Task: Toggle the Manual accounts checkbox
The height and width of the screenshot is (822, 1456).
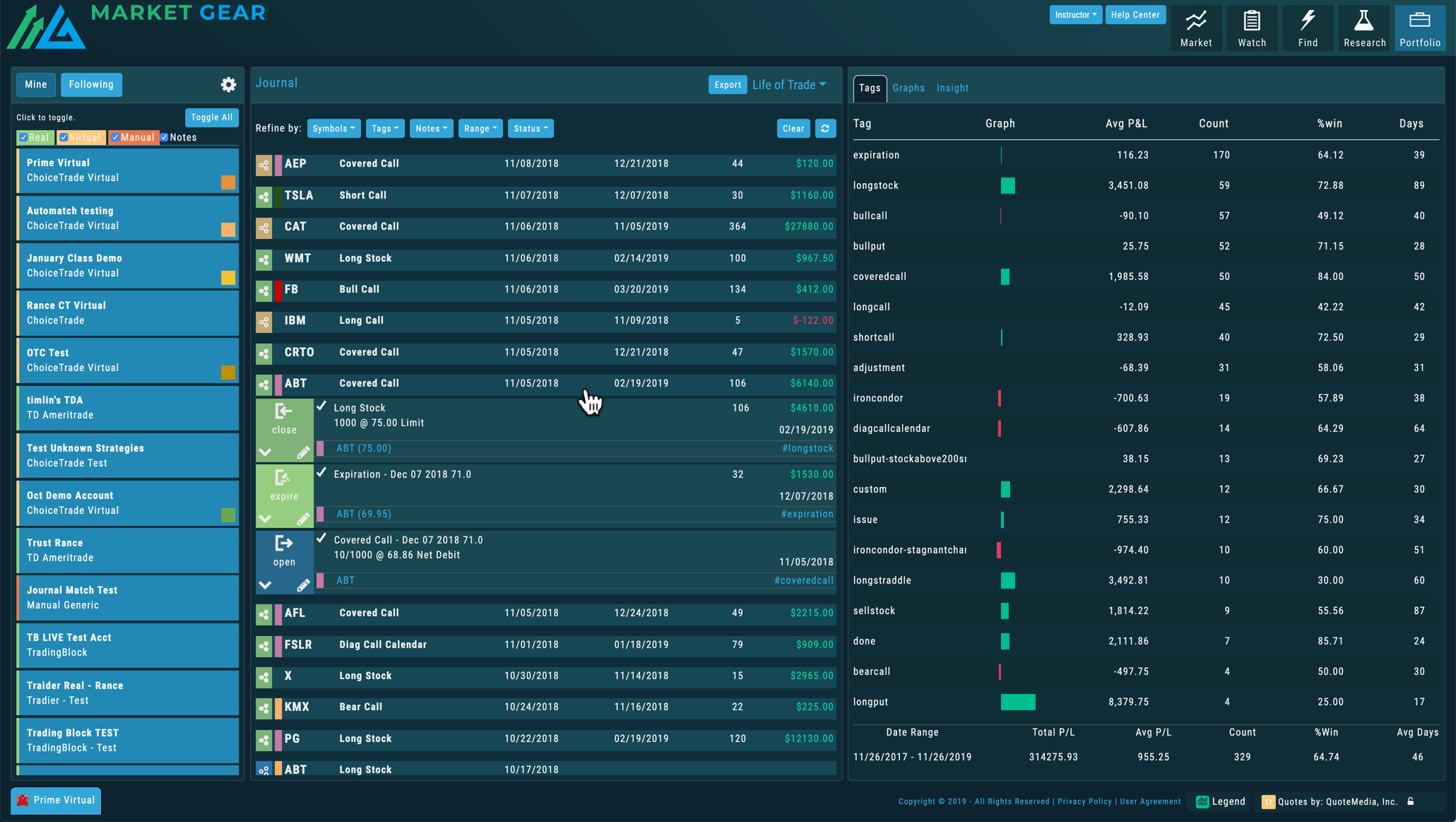Action: [115, 137]
